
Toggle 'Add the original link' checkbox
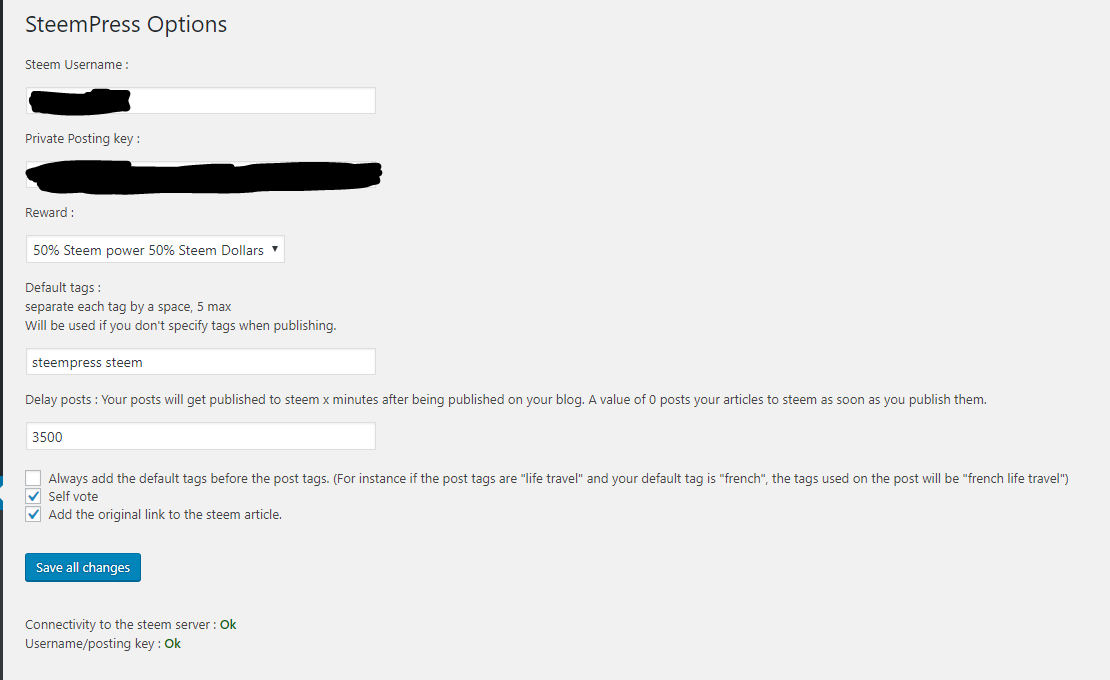pos(34,515)
